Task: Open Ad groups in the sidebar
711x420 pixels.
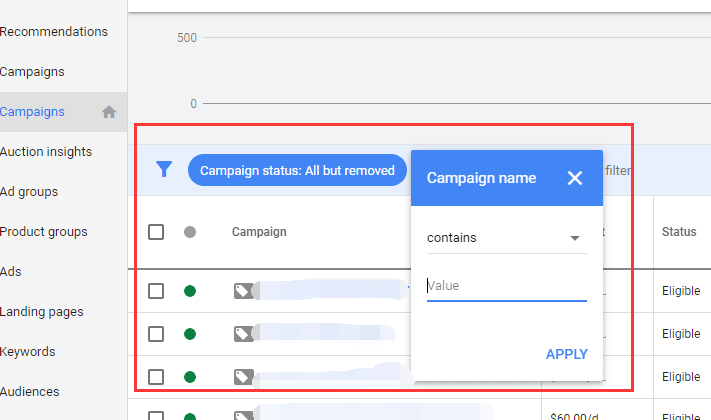Action: tap(29, 192)
